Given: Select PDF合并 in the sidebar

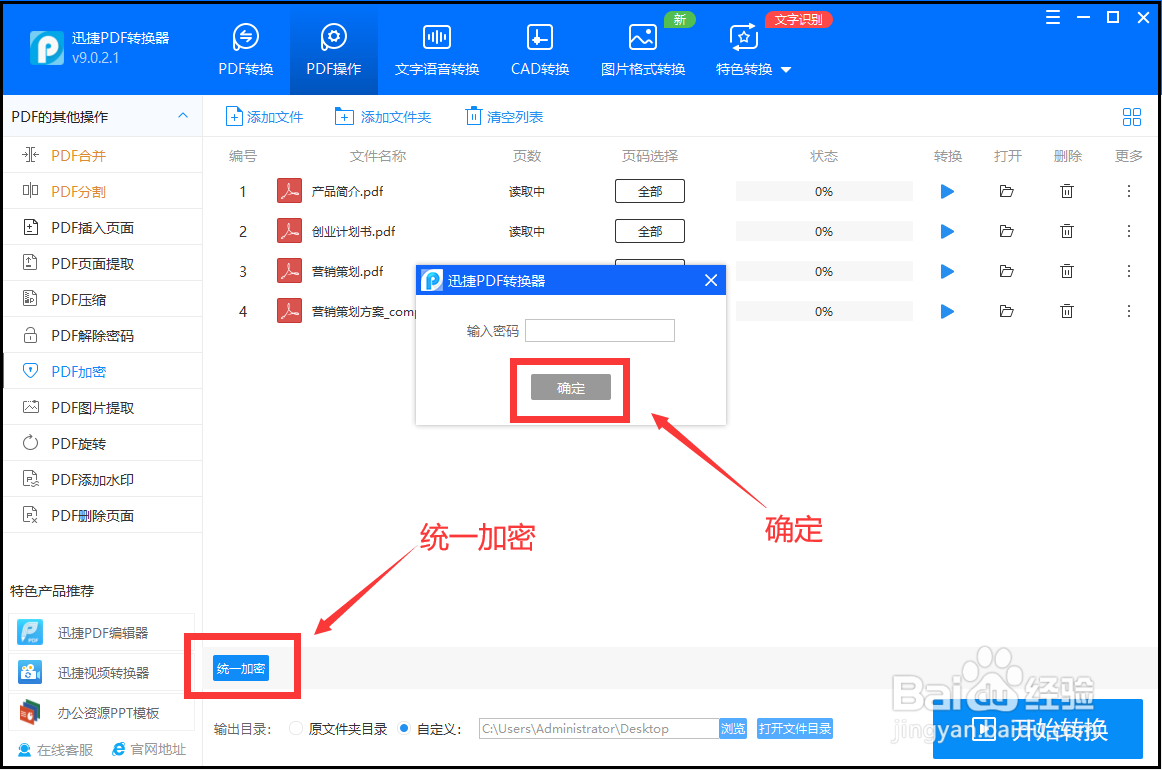Looking at the screenshot, I should (x=102, y=155).
